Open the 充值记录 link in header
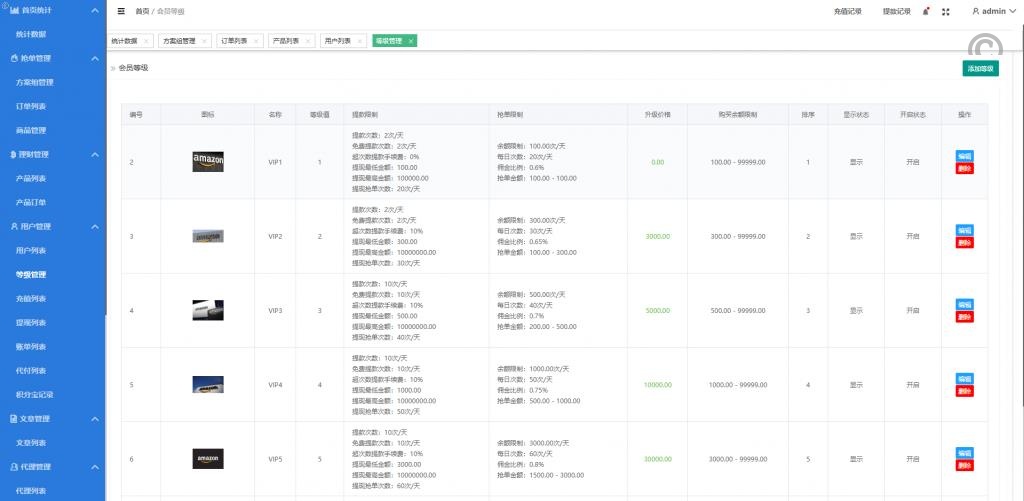 [x=847, y=11]
